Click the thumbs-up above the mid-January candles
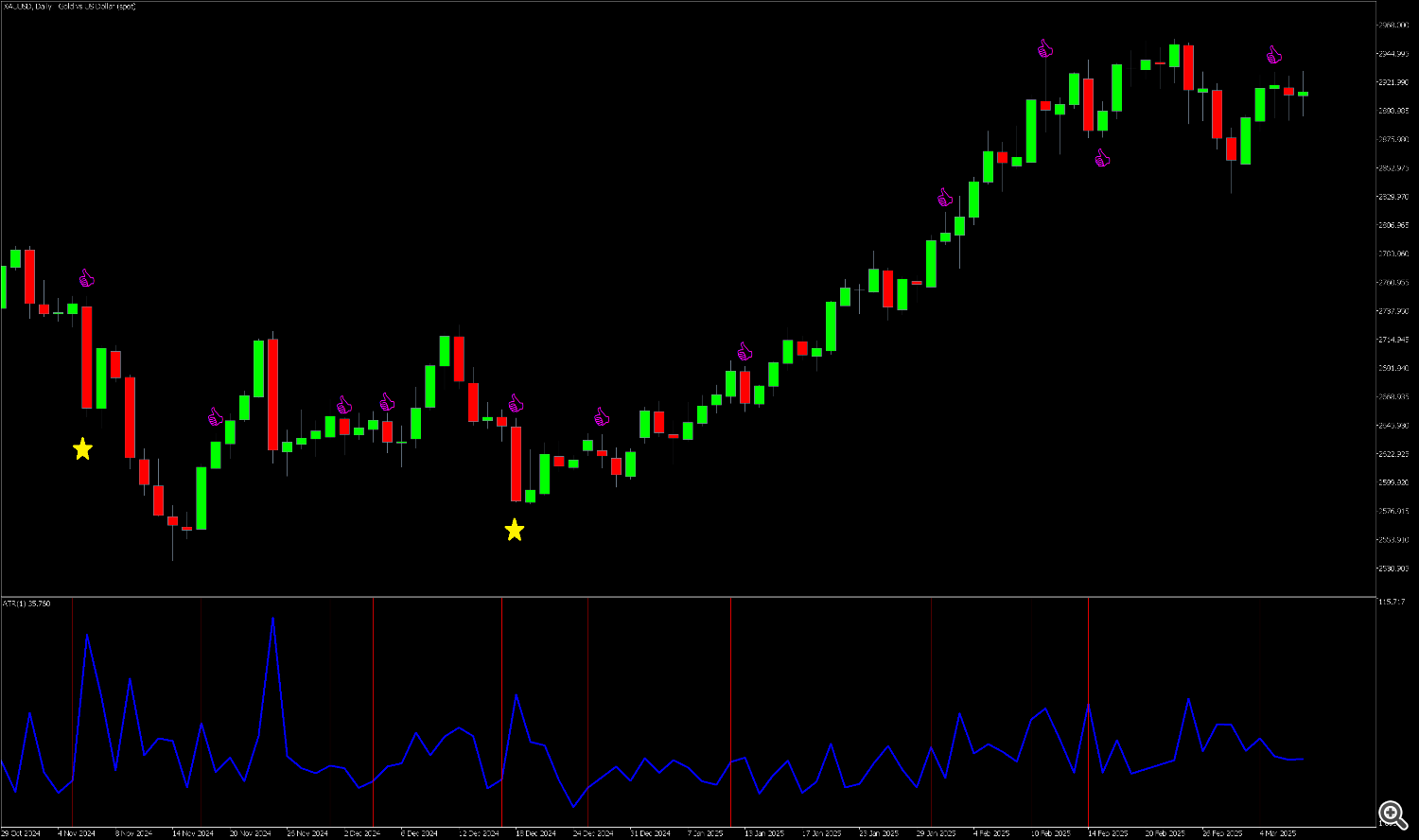The width and height of the screenshot is (1419, 840). click(745, 352)
